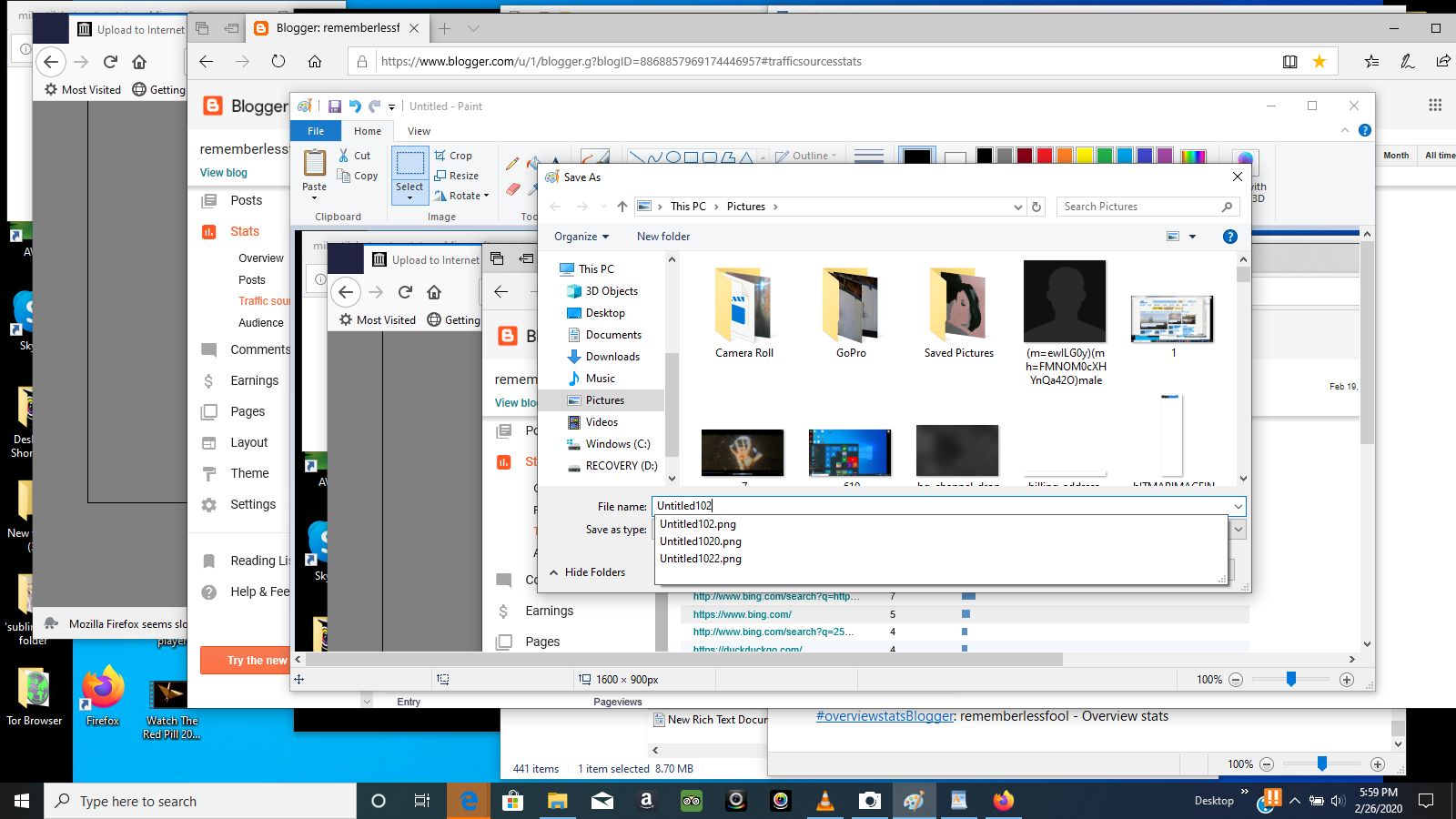Open the VLC cone icon on the taskbar
The image size is (1456, 819).
coord(825,801)
